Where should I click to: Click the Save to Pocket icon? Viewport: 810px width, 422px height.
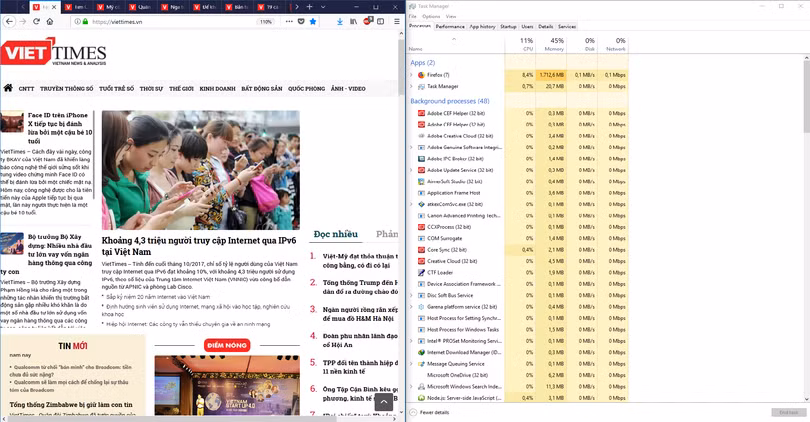tap(299, 20)
